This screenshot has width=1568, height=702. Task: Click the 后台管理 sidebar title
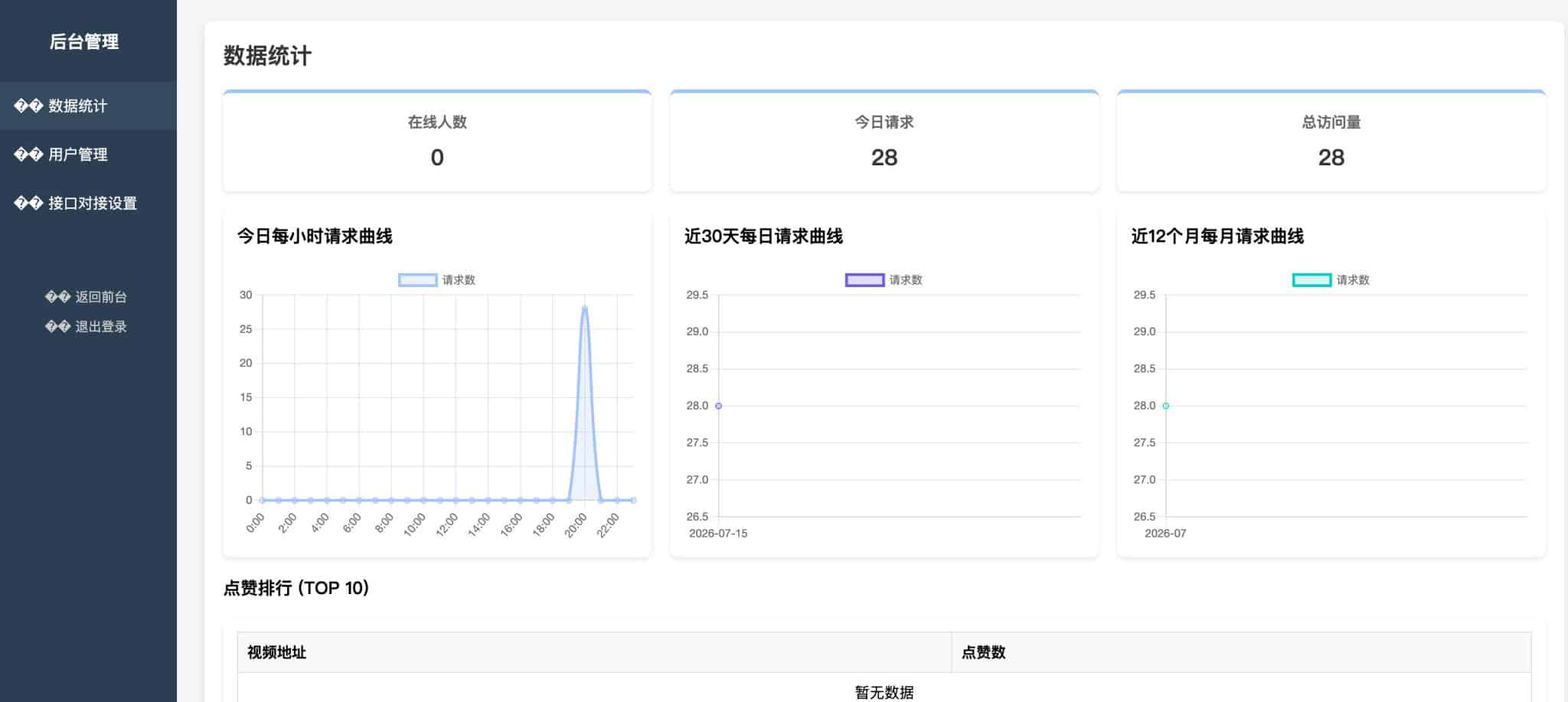[x=84, y=42]
